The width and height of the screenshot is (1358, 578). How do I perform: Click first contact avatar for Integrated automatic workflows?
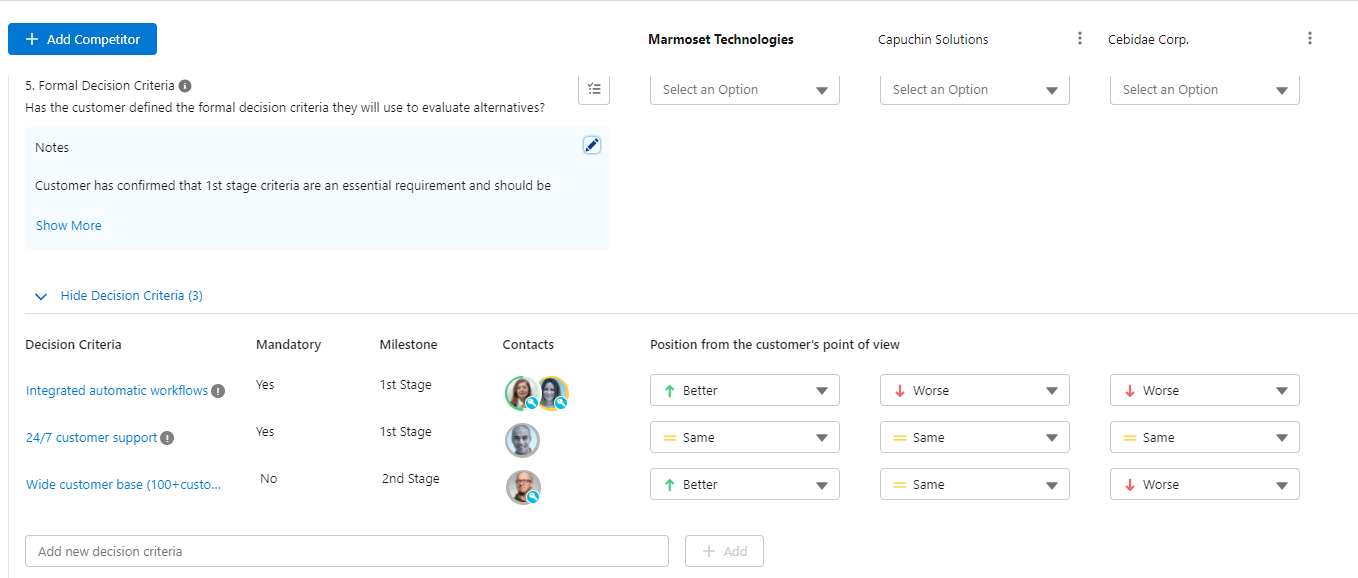pyautogui.click(x=521, y=393)
